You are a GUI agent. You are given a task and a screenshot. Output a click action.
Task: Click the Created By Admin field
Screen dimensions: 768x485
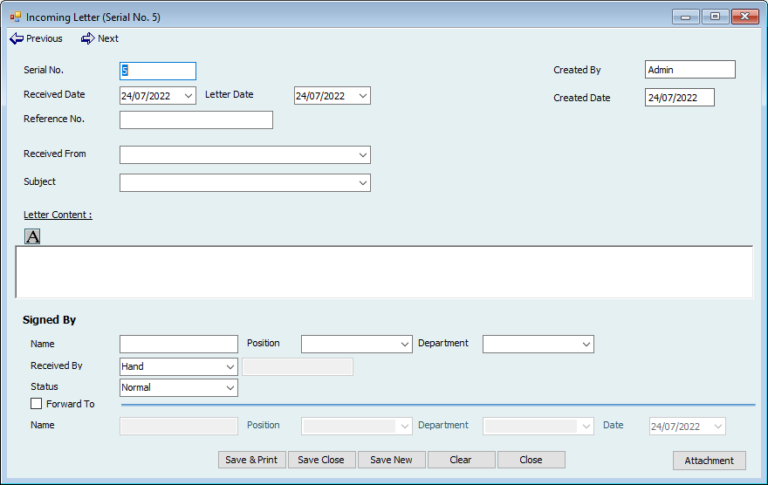coord(690,70)
